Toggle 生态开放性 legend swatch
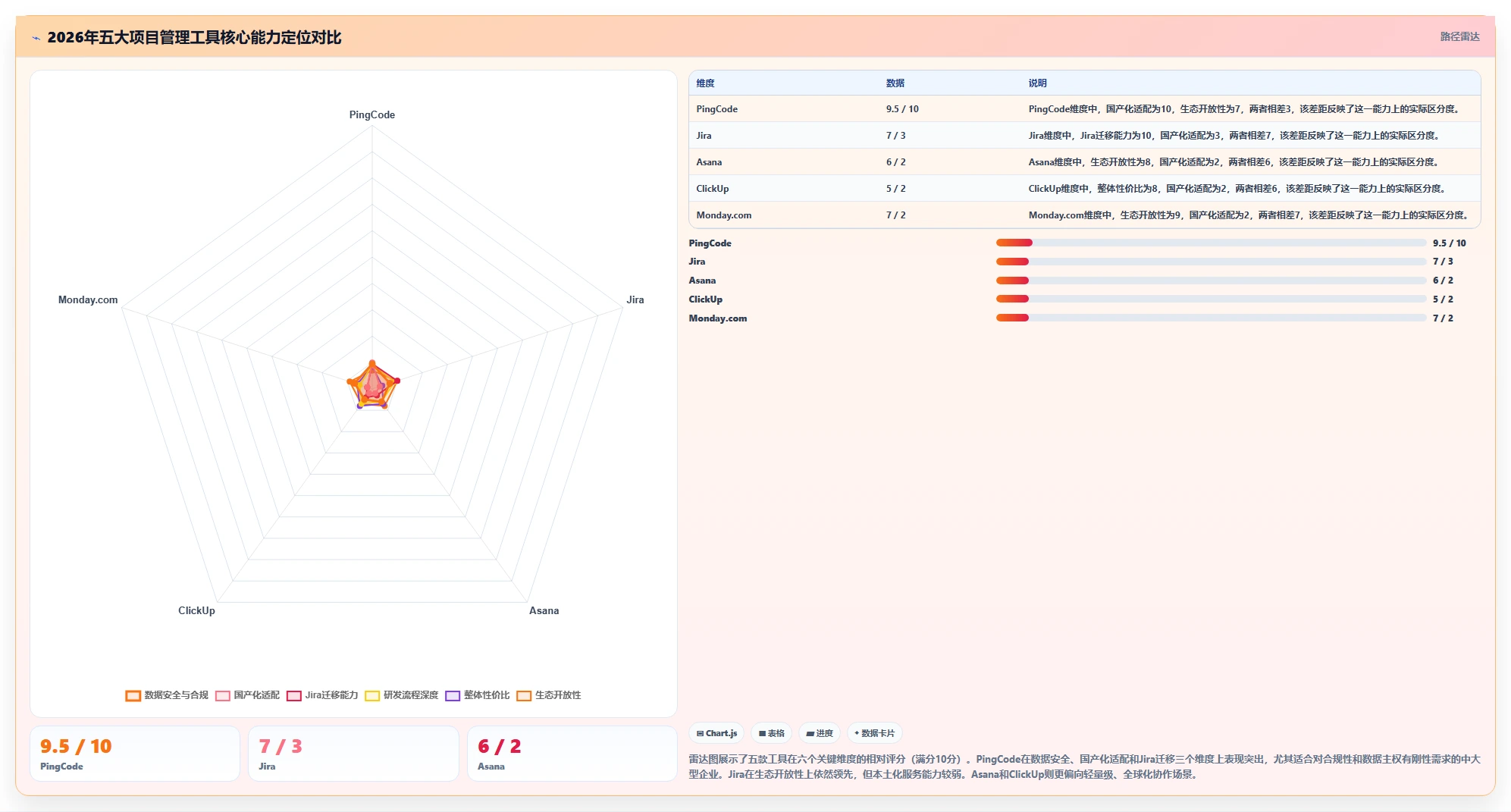 tap(524, 695)
